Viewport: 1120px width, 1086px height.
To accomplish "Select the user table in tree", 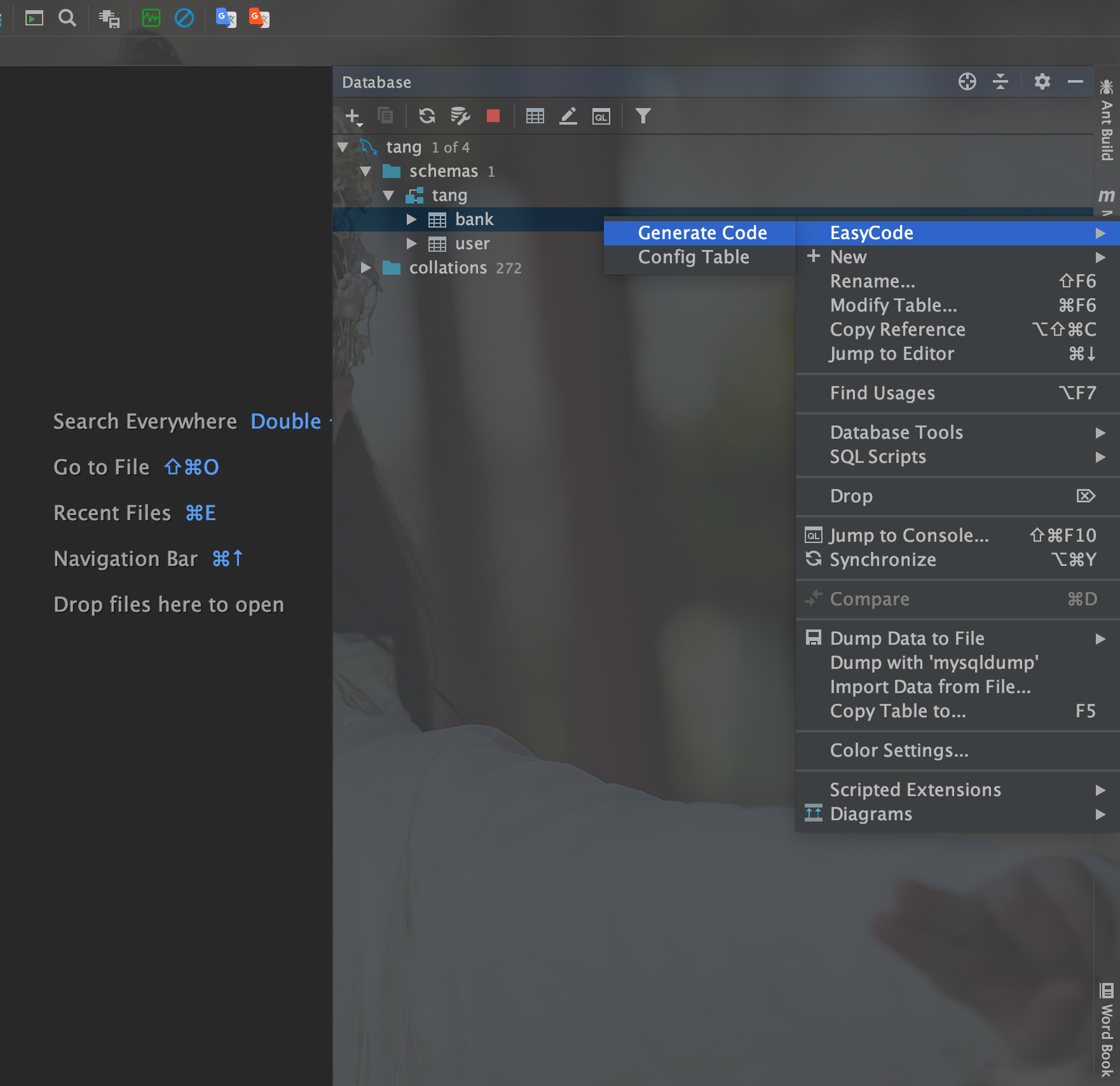I will click(x=472, y=244).
